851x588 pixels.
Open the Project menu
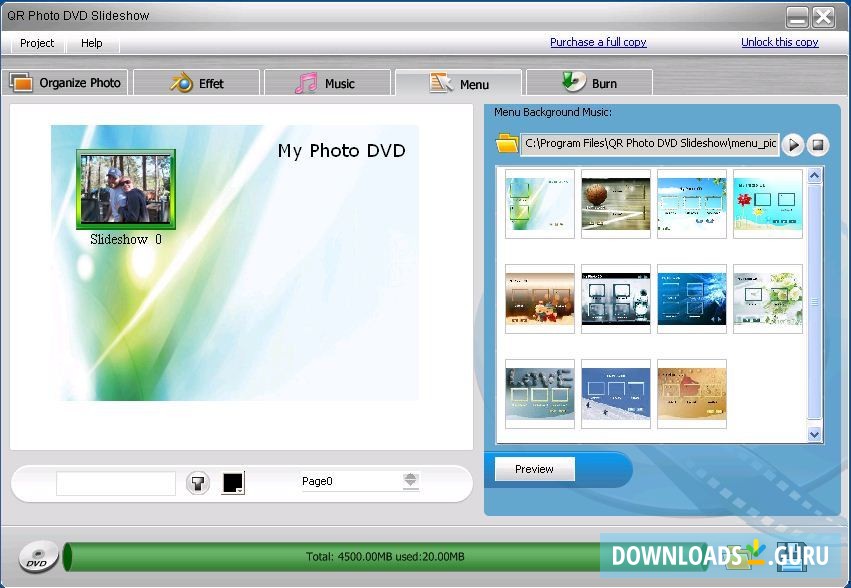coord(36,43)
